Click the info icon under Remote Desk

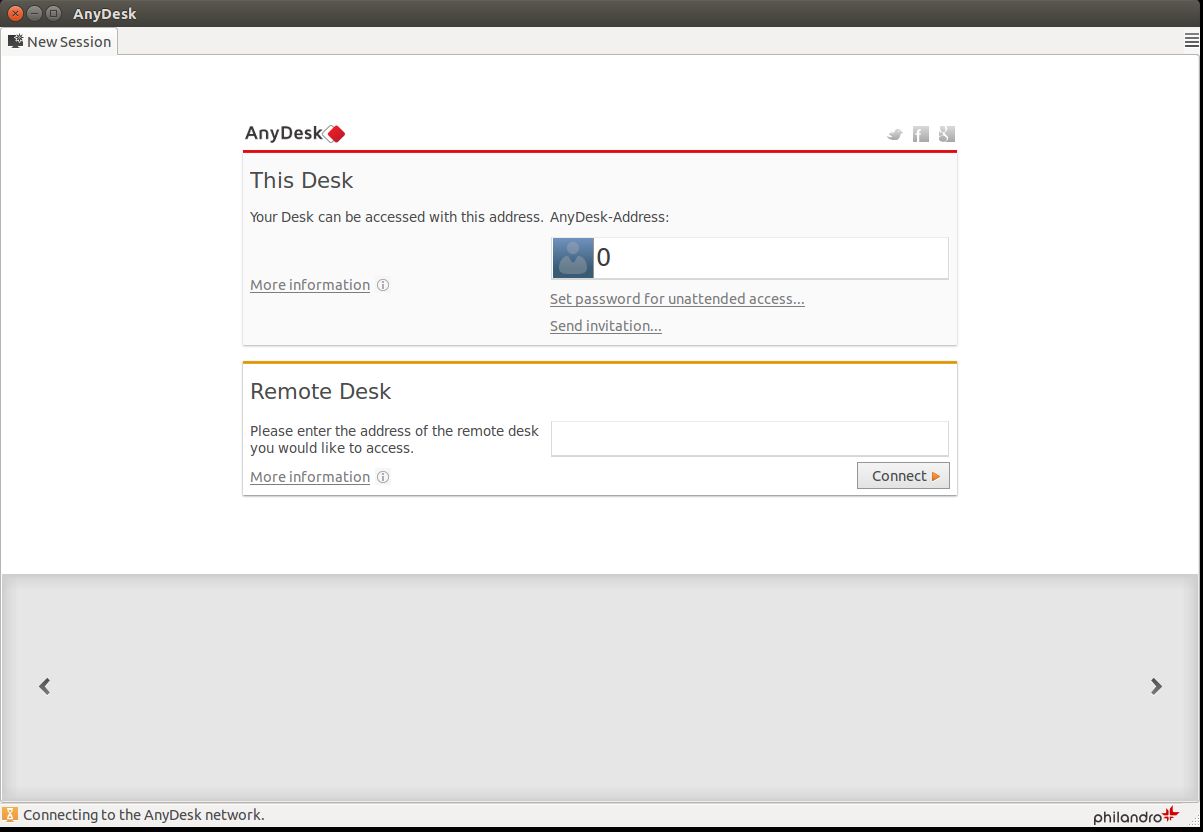pos(383,477)
